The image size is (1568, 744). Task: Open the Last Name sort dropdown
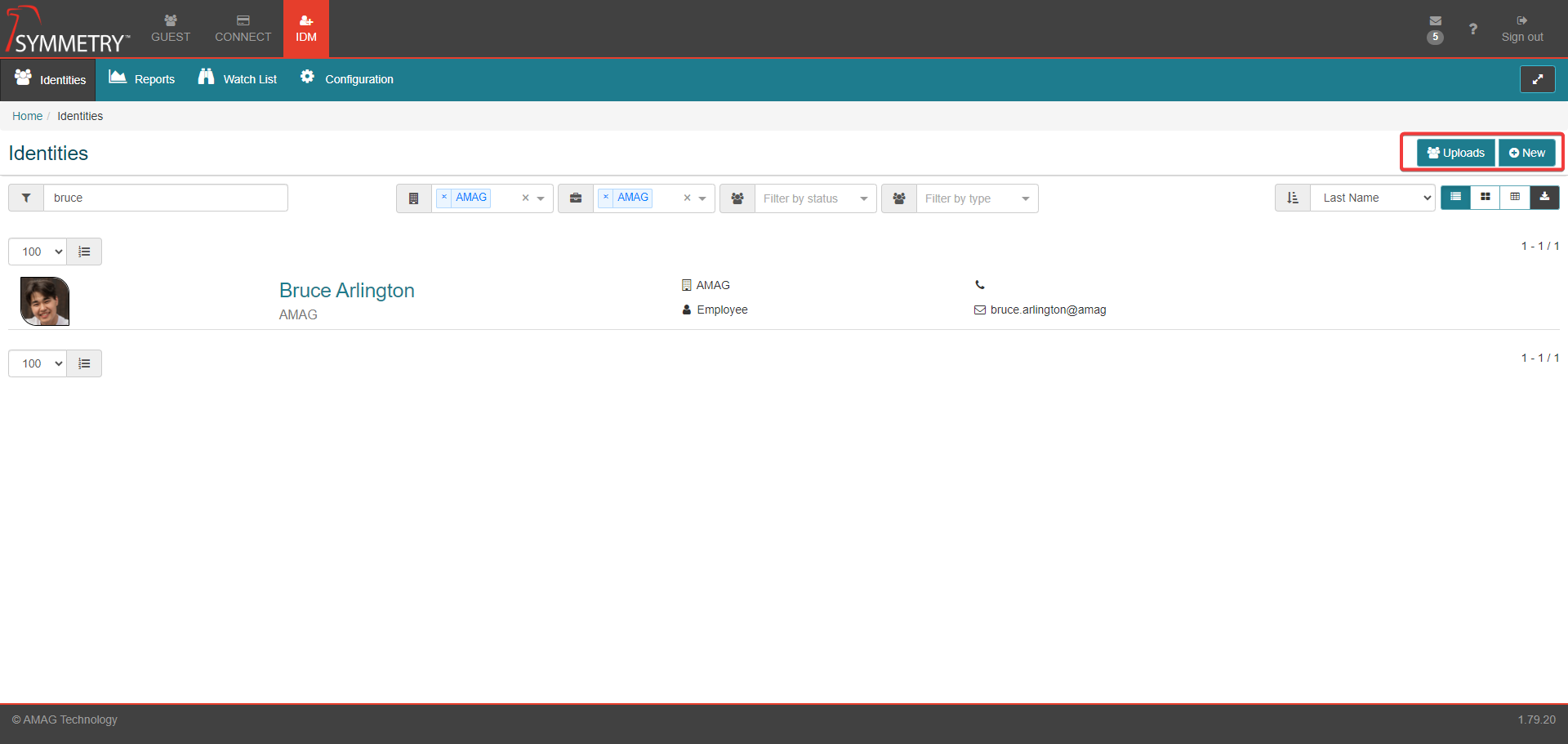coord(1373,198)
